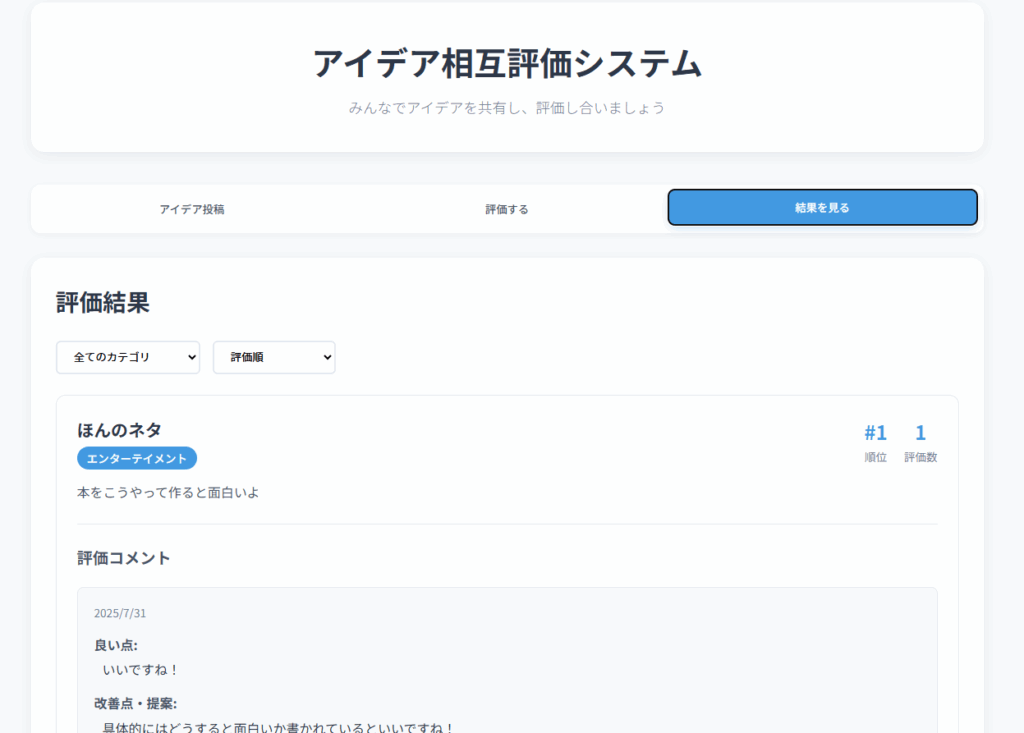The width and height of the screenshot is (1024, 733).
Task: Open the アイデア投稿 tab
Action: 192,209
